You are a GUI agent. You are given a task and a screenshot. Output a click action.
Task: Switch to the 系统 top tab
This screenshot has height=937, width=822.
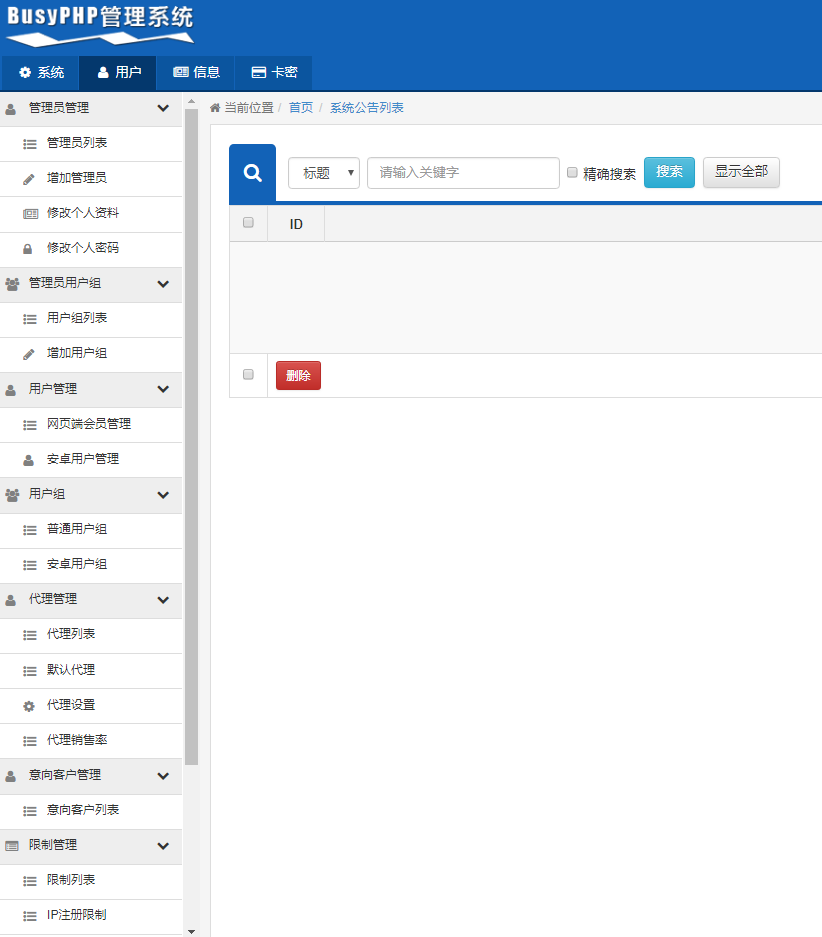pos(41,73)
